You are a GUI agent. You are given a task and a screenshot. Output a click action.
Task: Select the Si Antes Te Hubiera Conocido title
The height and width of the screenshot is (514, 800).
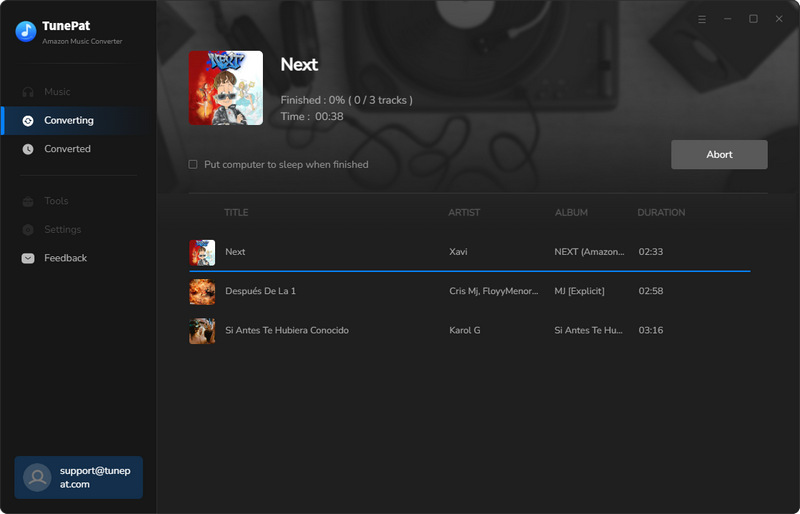tap(287, 330)
